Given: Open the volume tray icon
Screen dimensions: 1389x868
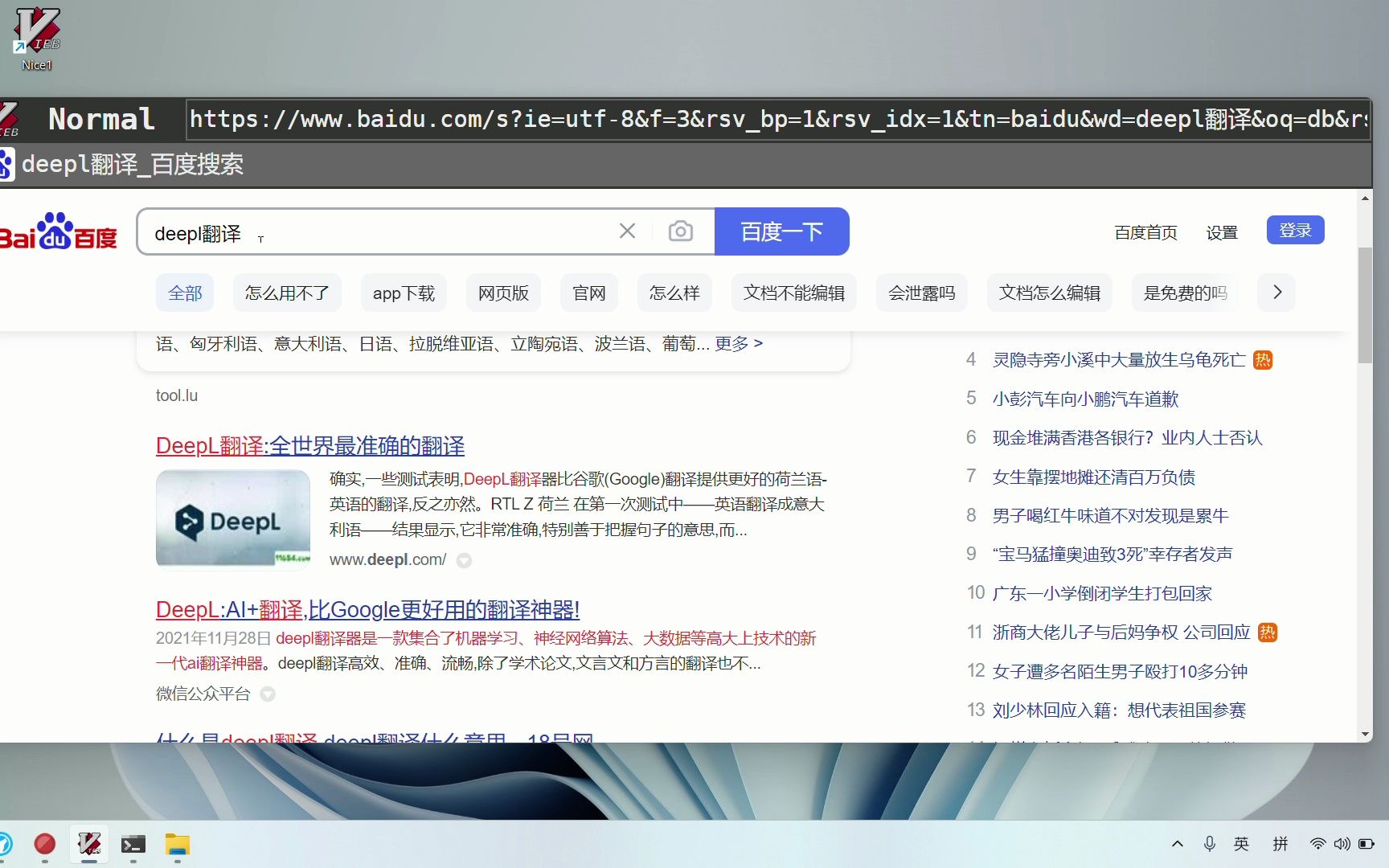Looking at the screenshot, I should (1342, 844).
